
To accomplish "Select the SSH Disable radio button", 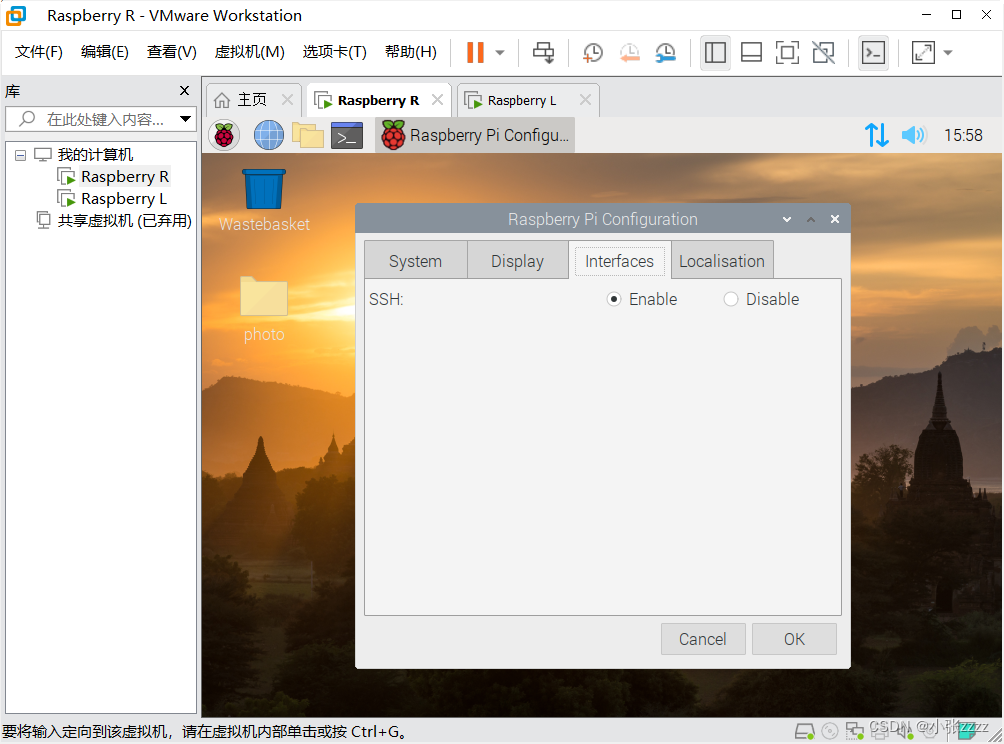I will coord(731,299).
